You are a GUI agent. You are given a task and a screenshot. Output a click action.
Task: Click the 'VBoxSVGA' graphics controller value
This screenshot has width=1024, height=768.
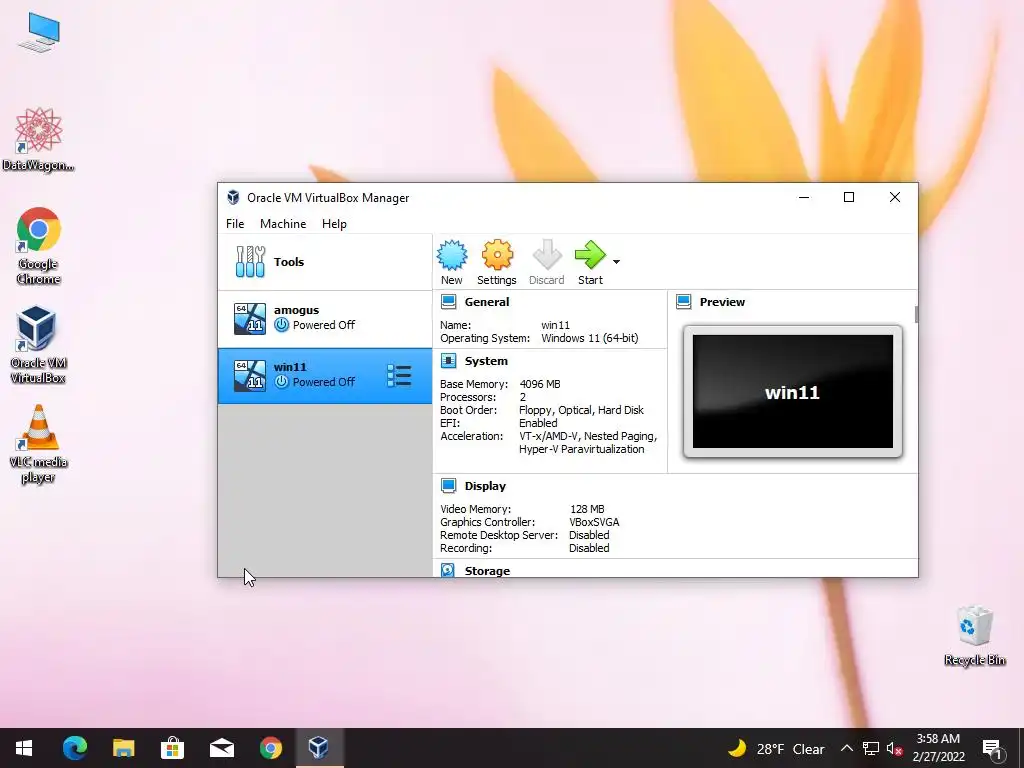pyautogui.click(x=594, y=522)
